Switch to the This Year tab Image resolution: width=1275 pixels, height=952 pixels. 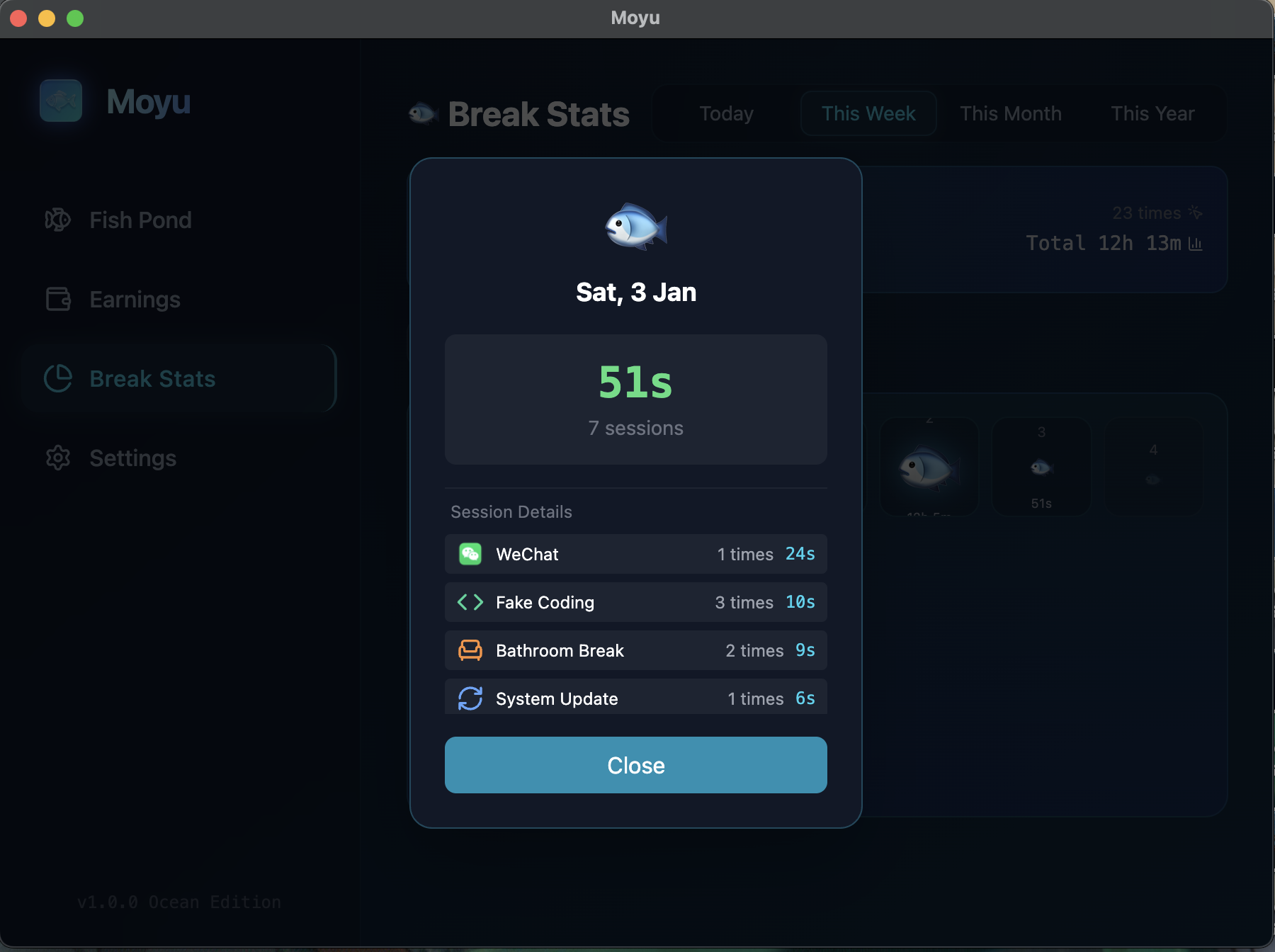(x=1152, y=113)
